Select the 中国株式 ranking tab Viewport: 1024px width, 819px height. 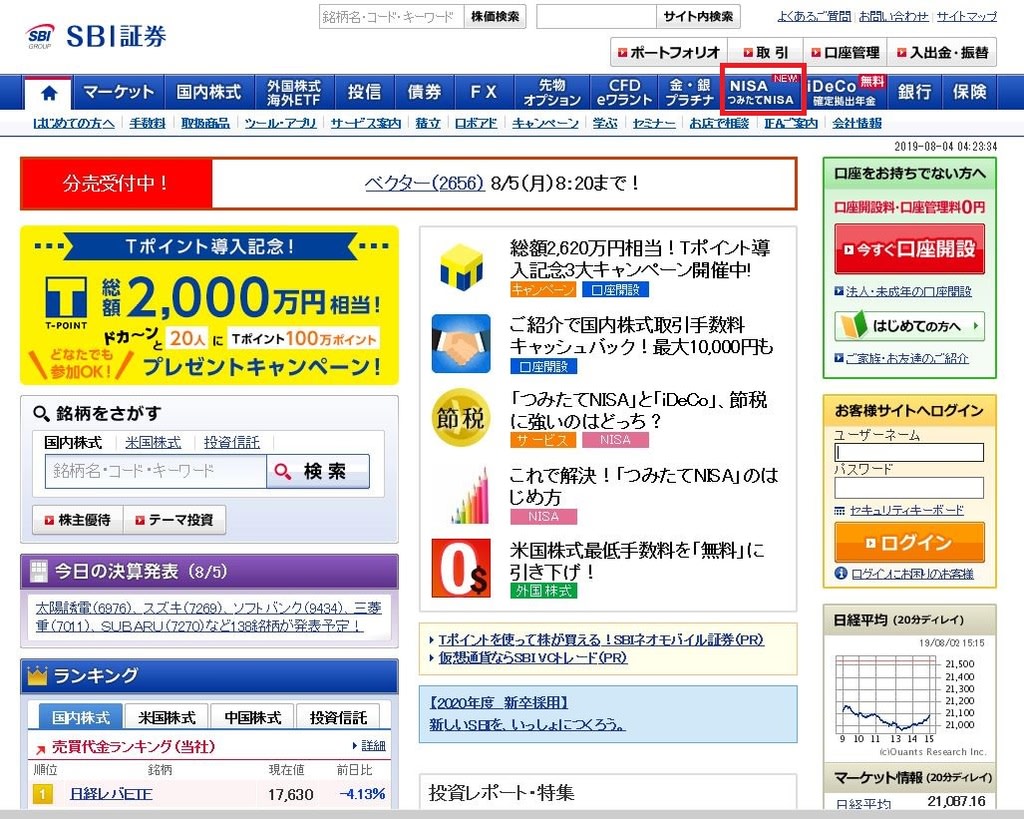click(253, 717)
